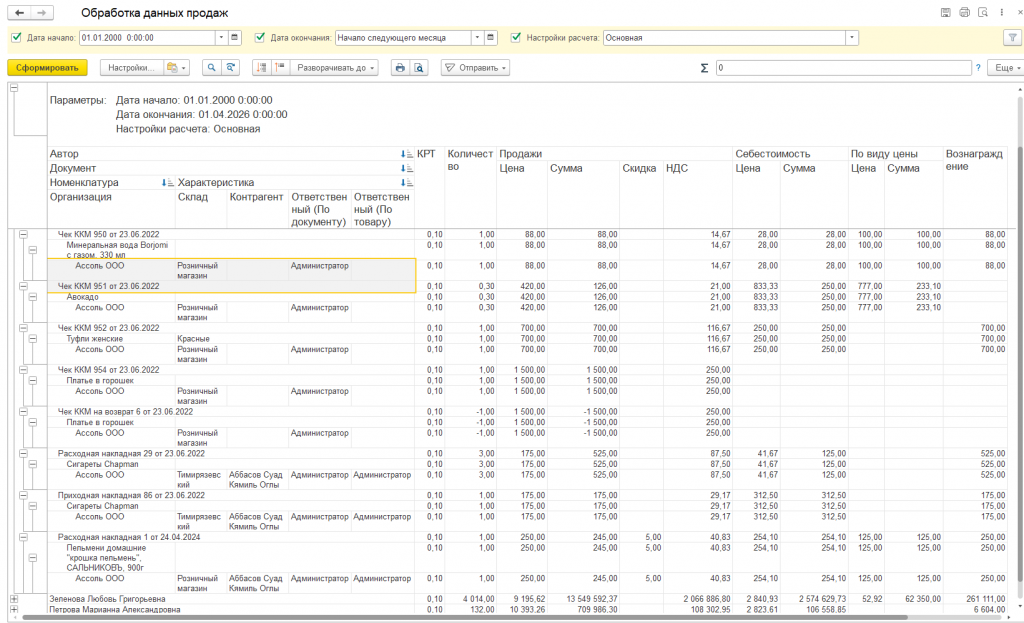Toggle the Дата окончания checkbox
Viewport: 1024px width, 623px height.
click(x=260, y=38)
